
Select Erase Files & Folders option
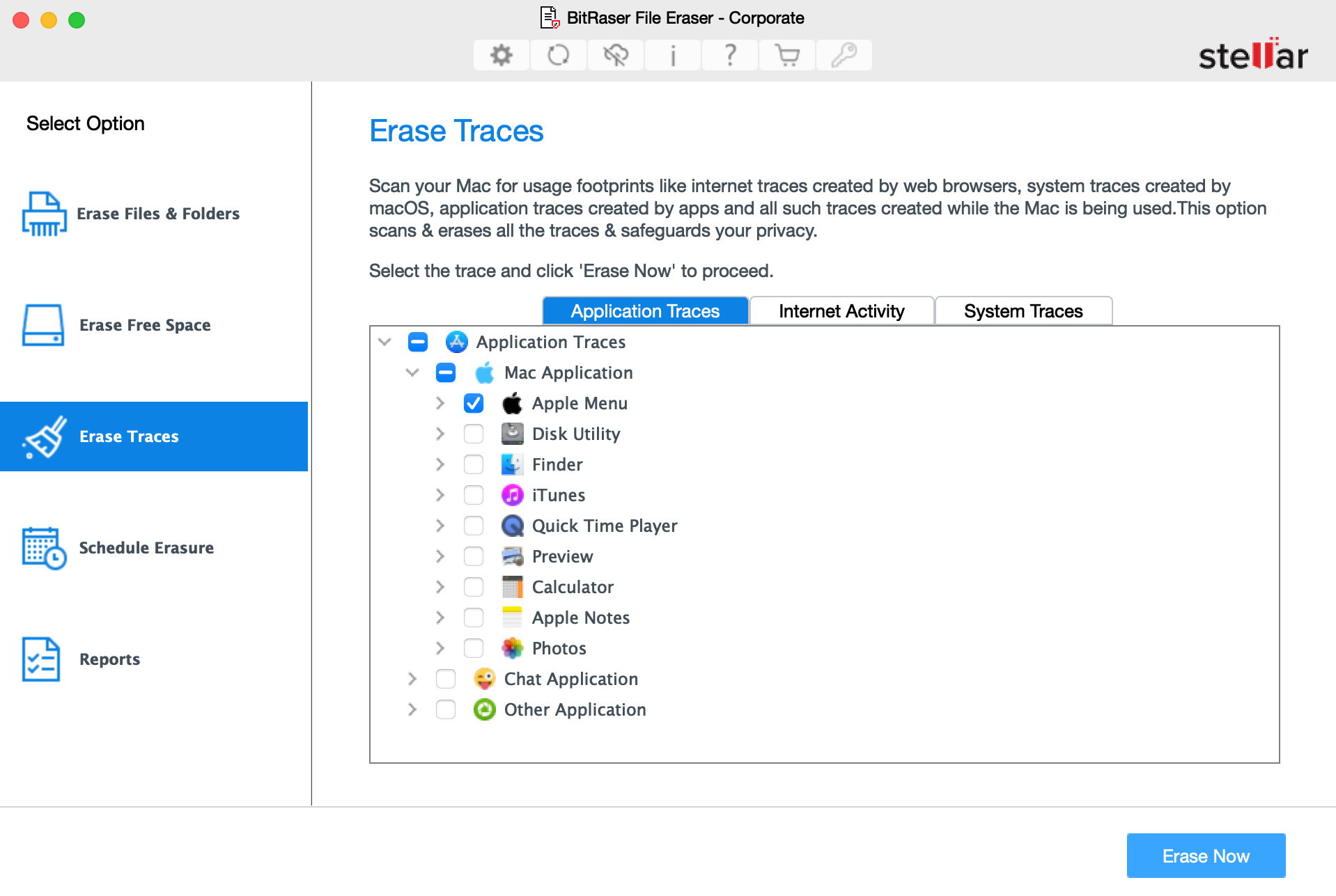pos(154,214)
